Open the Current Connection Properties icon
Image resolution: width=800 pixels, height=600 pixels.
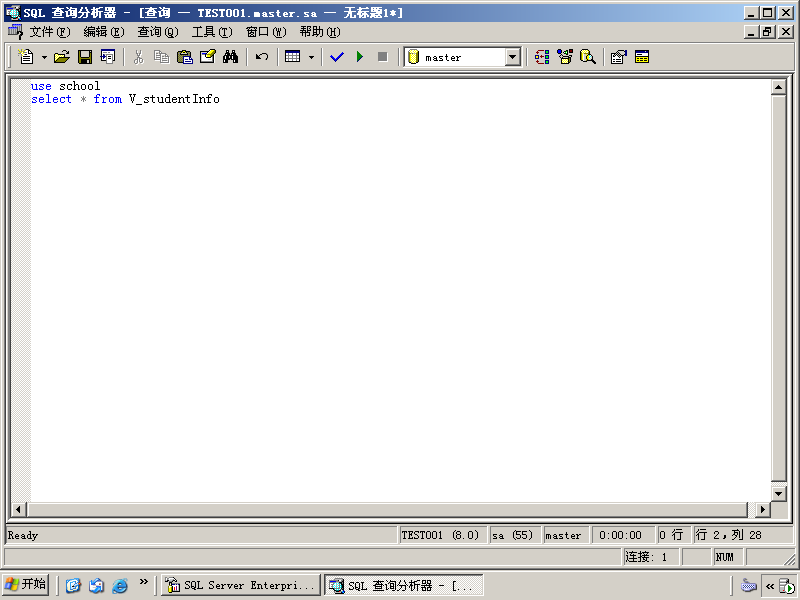tap(618, 57)
